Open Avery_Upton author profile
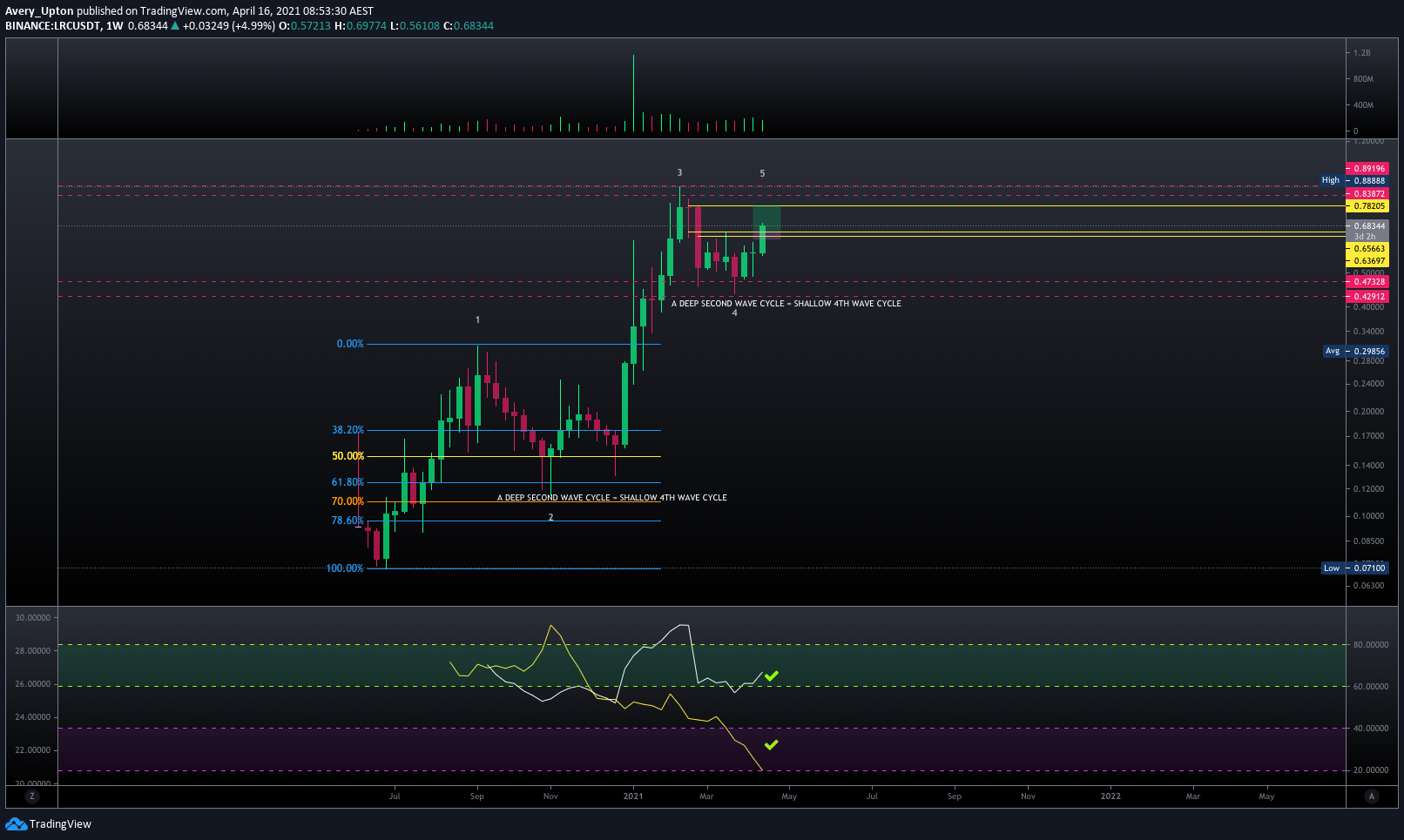This screenshot has height=840, width=1404. pyautogui.click(x=39, y=11)
